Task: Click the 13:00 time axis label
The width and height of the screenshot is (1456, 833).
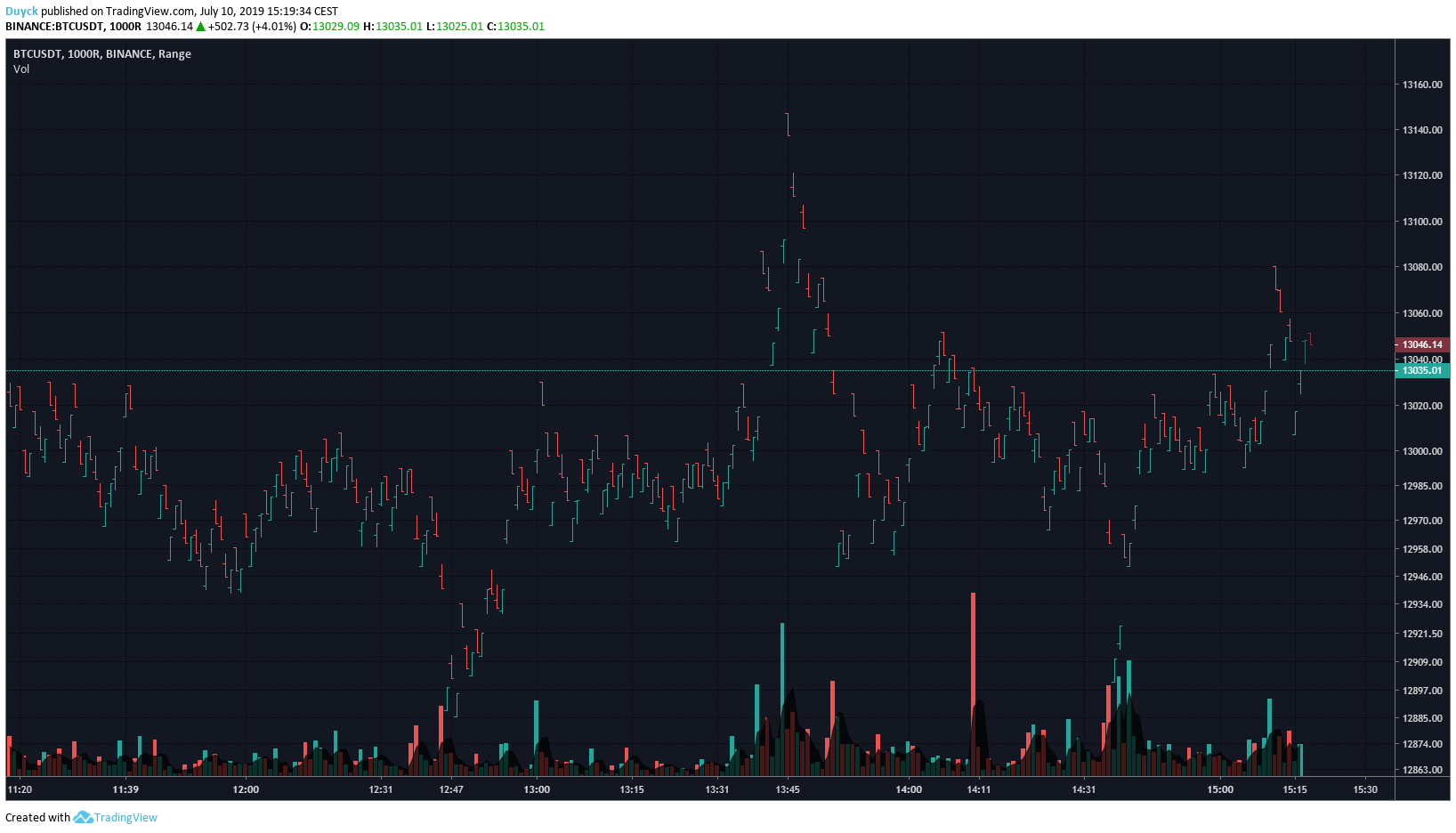Action: point(537,789)
